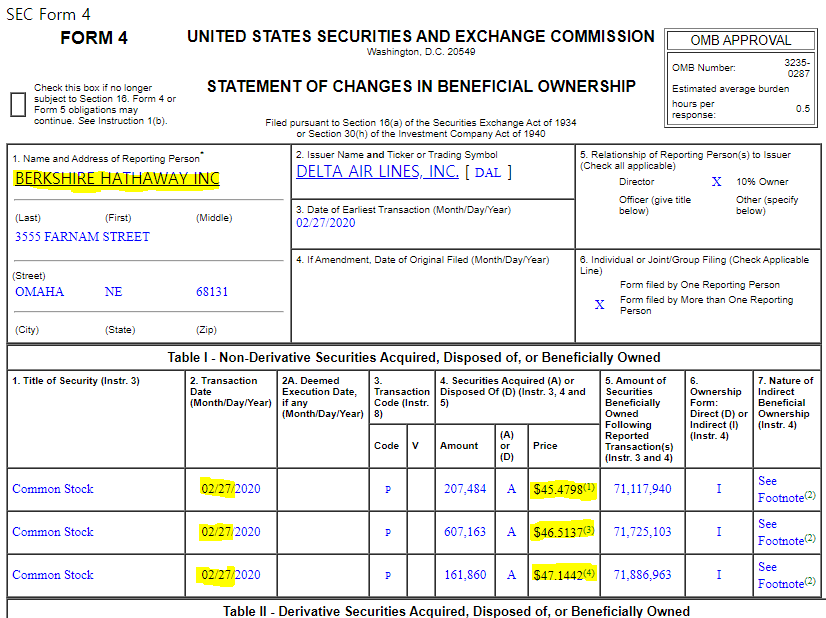Viewport: 826px width, 618px height.
Task: Click the 'Price' column header
Action: pyautogui.click(x=545, y=446)
